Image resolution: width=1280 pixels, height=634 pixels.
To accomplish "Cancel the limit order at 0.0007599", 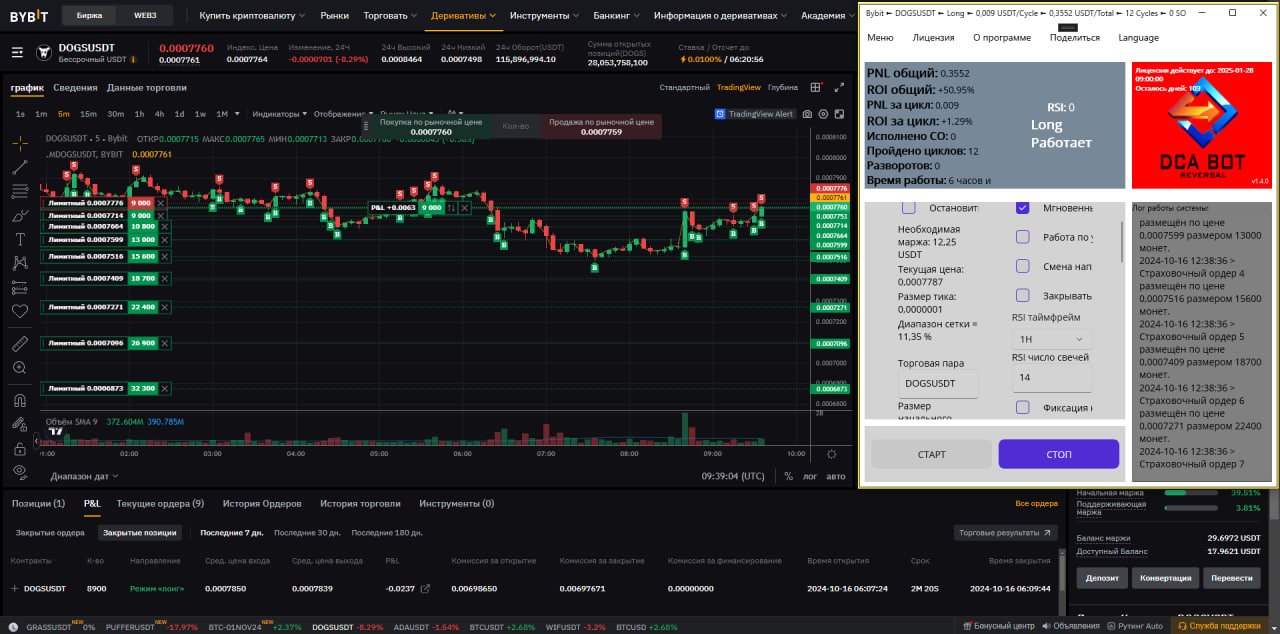I will point(165,240).
